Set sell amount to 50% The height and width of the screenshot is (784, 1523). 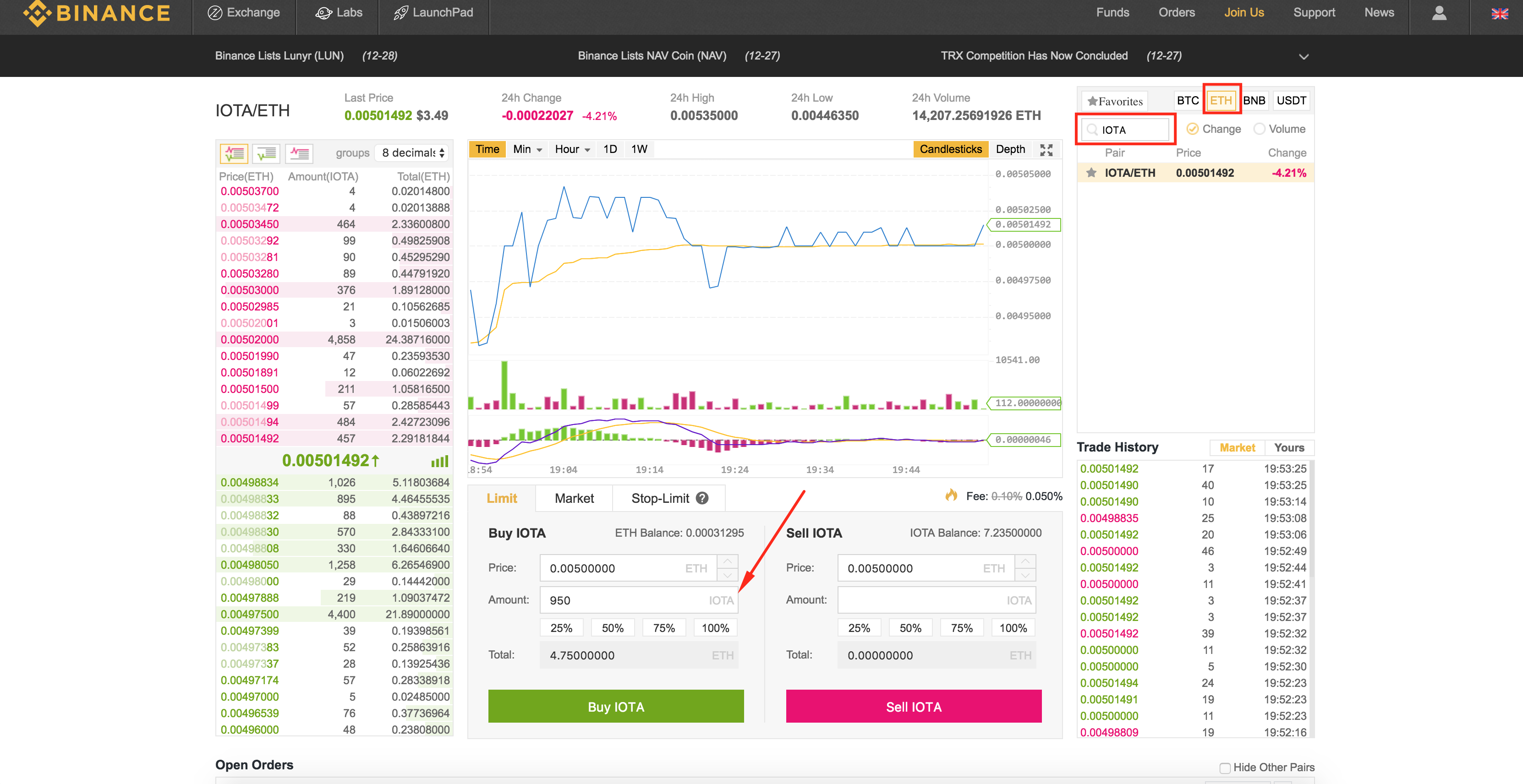coord(910,627)
